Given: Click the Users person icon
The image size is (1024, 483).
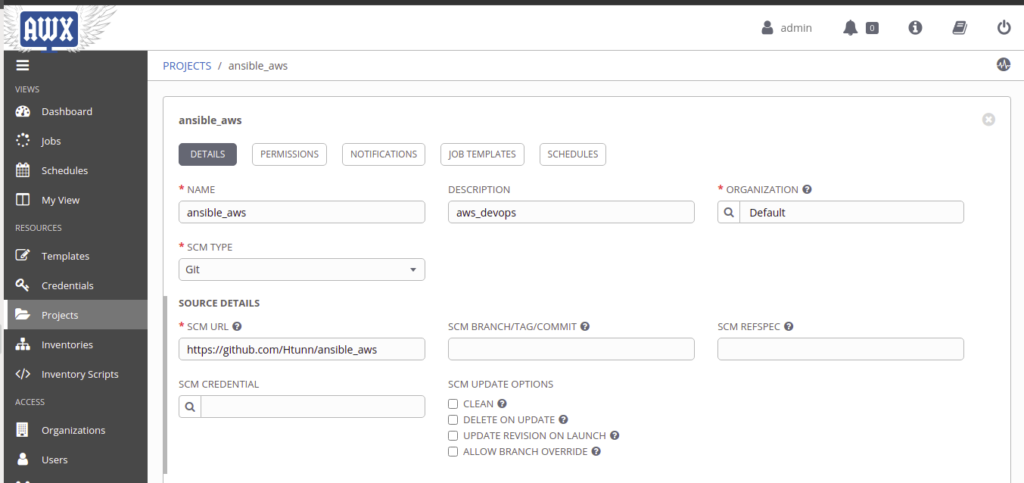Looking at the screenshot, I should [23, 460].
